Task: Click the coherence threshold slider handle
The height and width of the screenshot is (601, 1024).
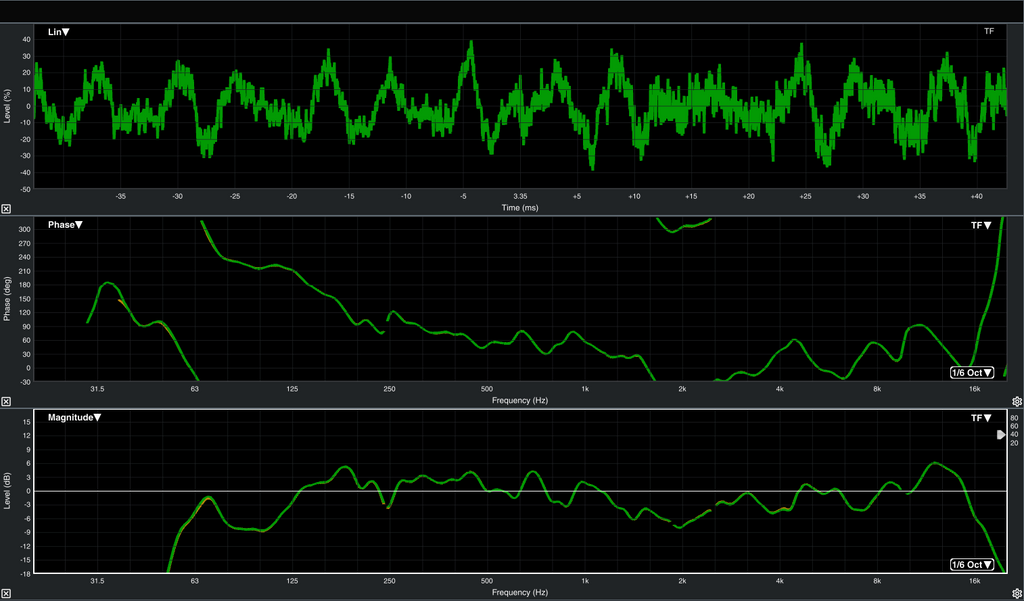Action: click(1000, 435)
